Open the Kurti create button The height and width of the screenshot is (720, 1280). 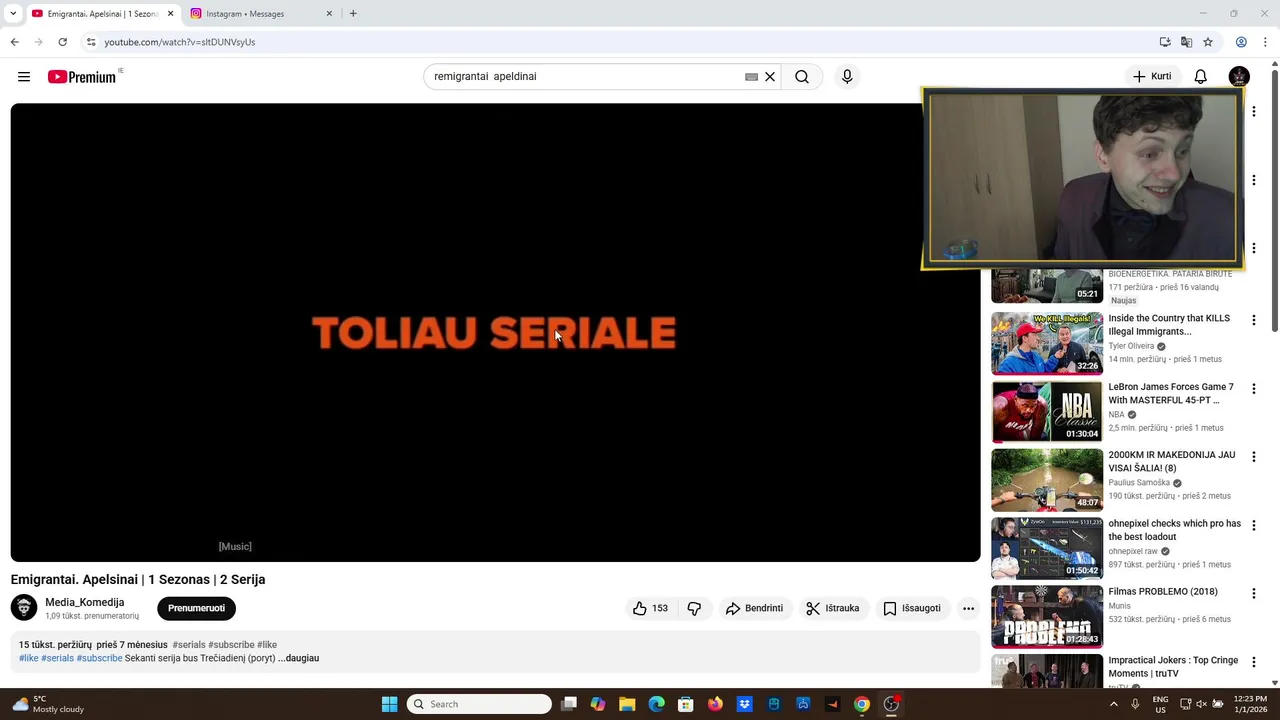(1152, 77)
